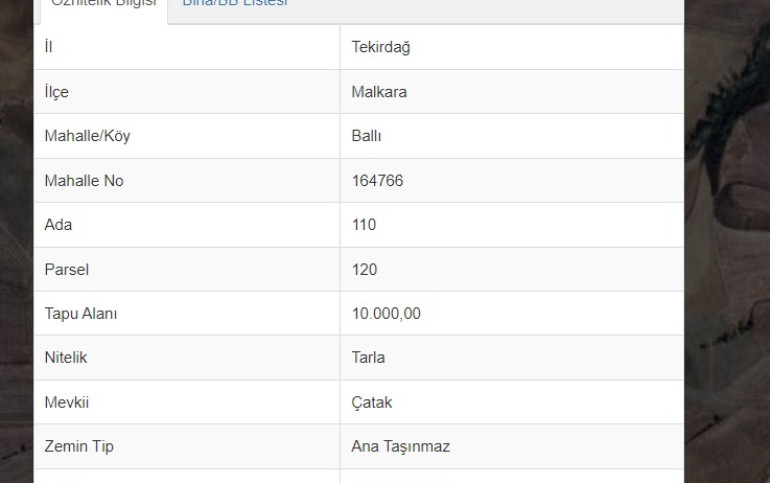Image resolution: width=770 pixels, height=483 pixels.
Task: Click the Tapu Alanı row label
Action: tap(80, 314)
